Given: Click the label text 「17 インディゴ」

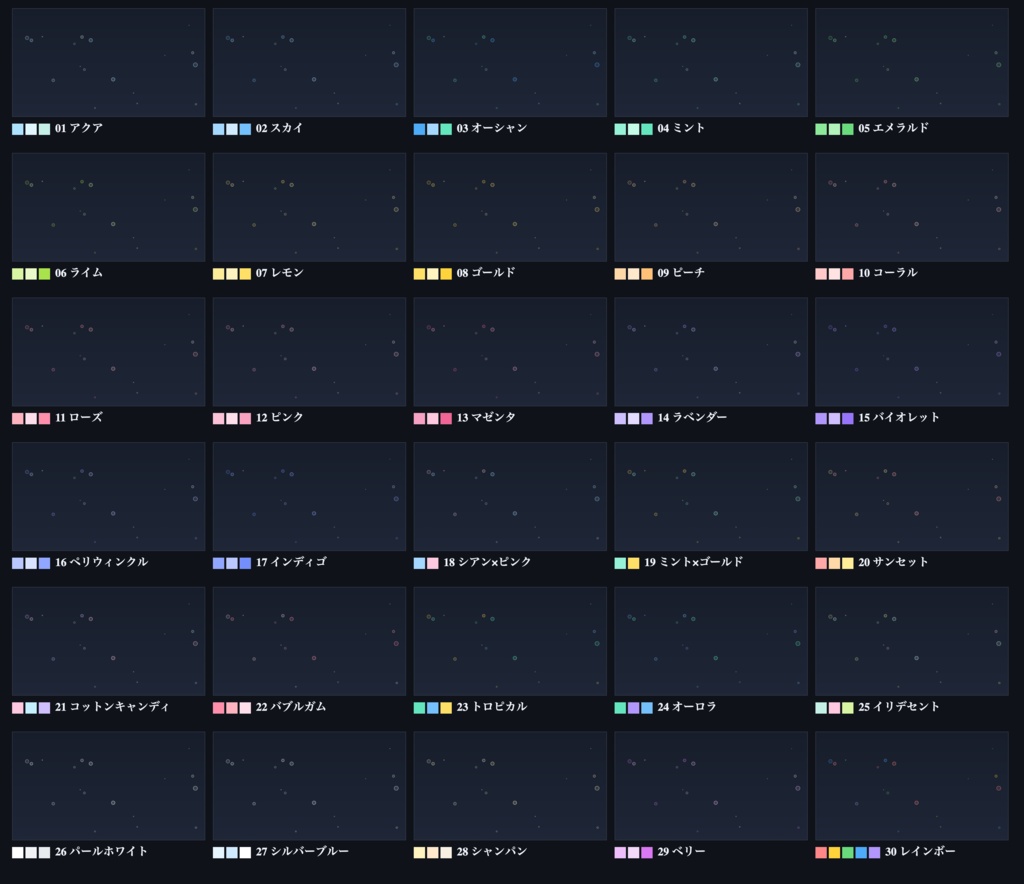Looking at the screenshot, I should (x=291, y=562).
